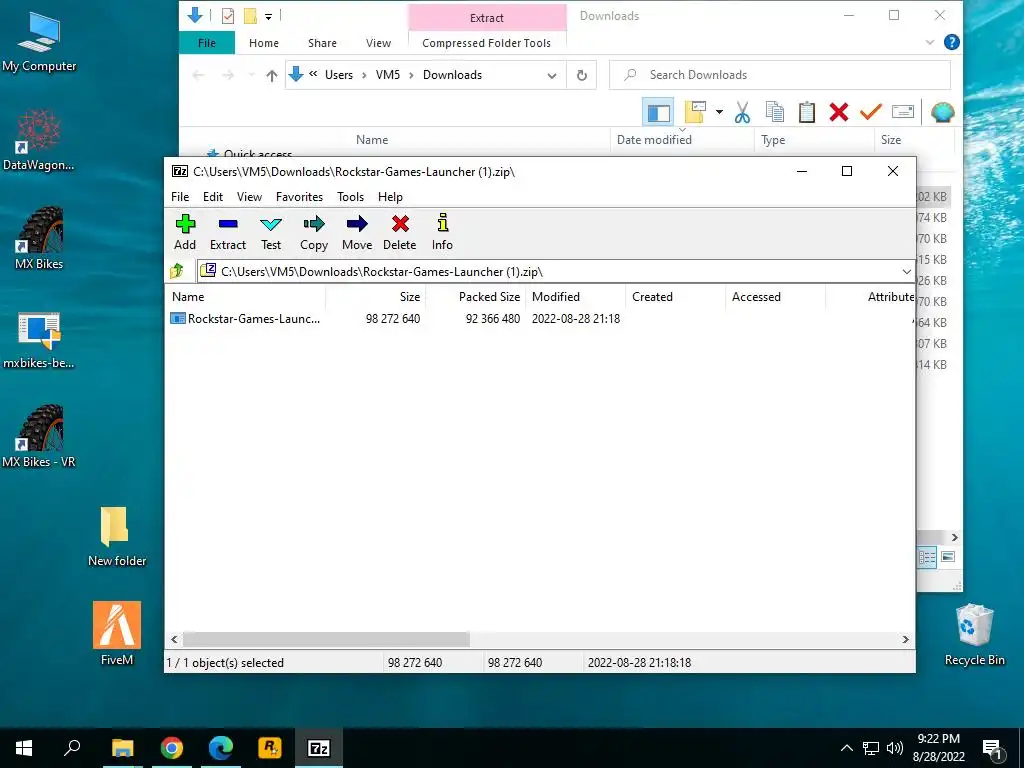
Task: Open the 7-Zip Edit menu
Action: point(213,197)
